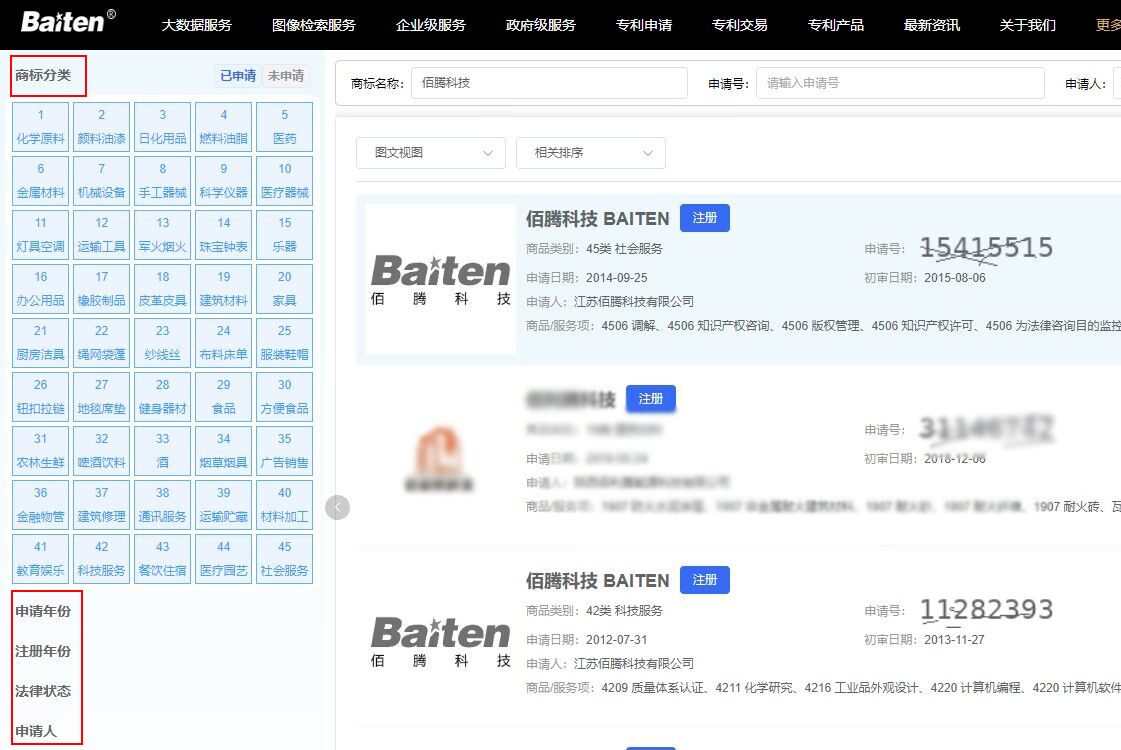Focus the 申请号 input field
The width and height of the screenshot is (1121, 750).
(x=900, y=83)
